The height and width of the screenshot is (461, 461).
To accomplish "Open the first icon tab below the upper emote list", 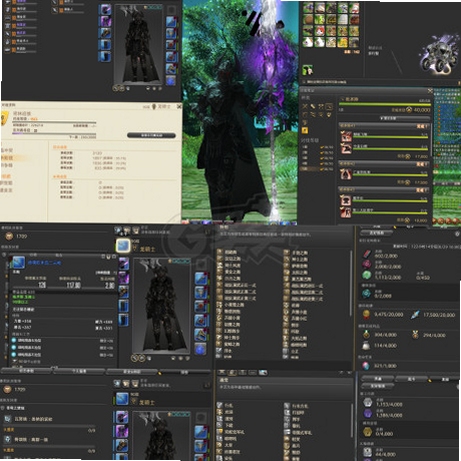I will (x=222, y=372).
